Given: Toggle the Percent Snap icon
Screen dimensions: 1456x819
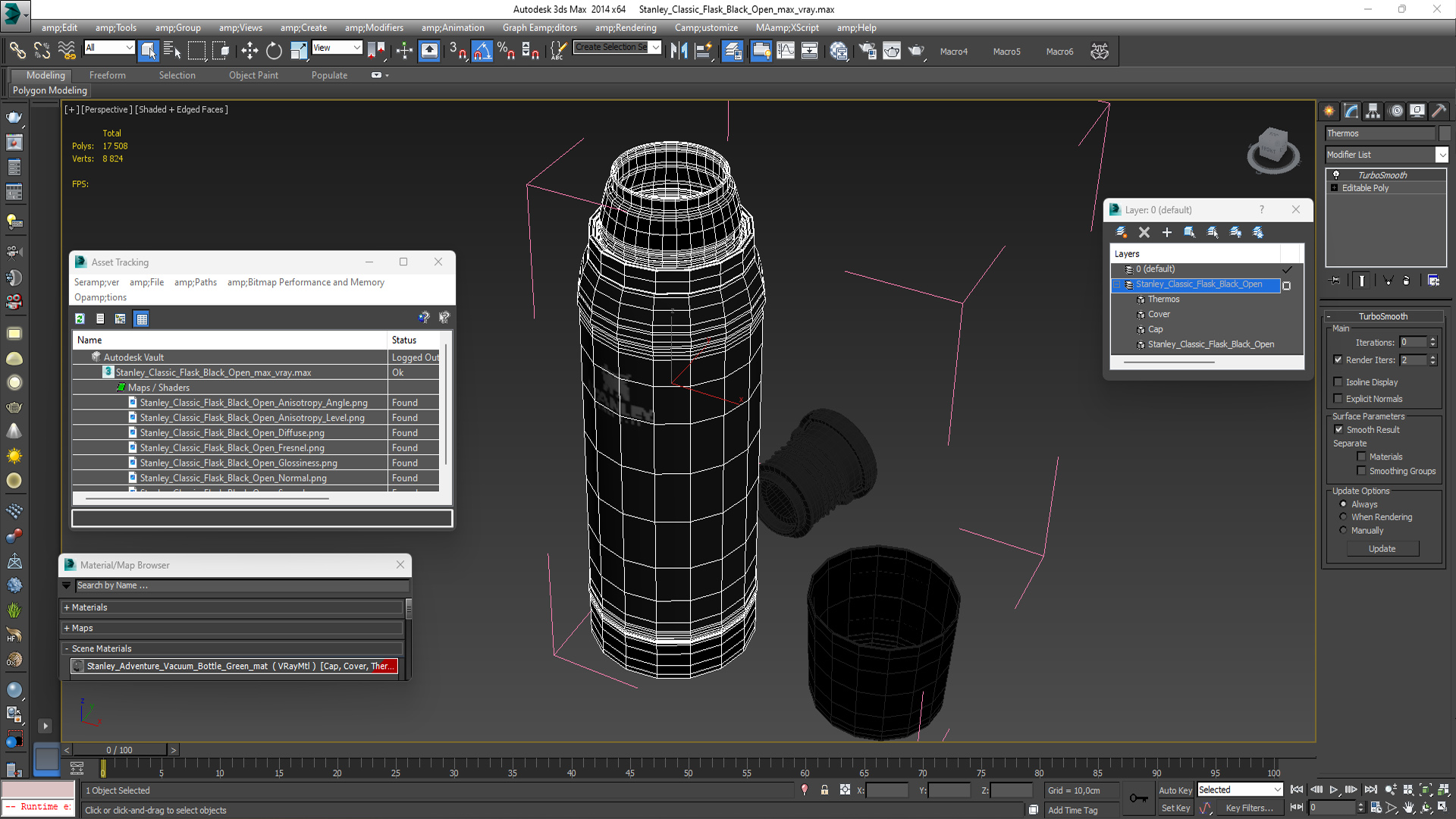Looking at the screenshot, I should pos(506,51).
